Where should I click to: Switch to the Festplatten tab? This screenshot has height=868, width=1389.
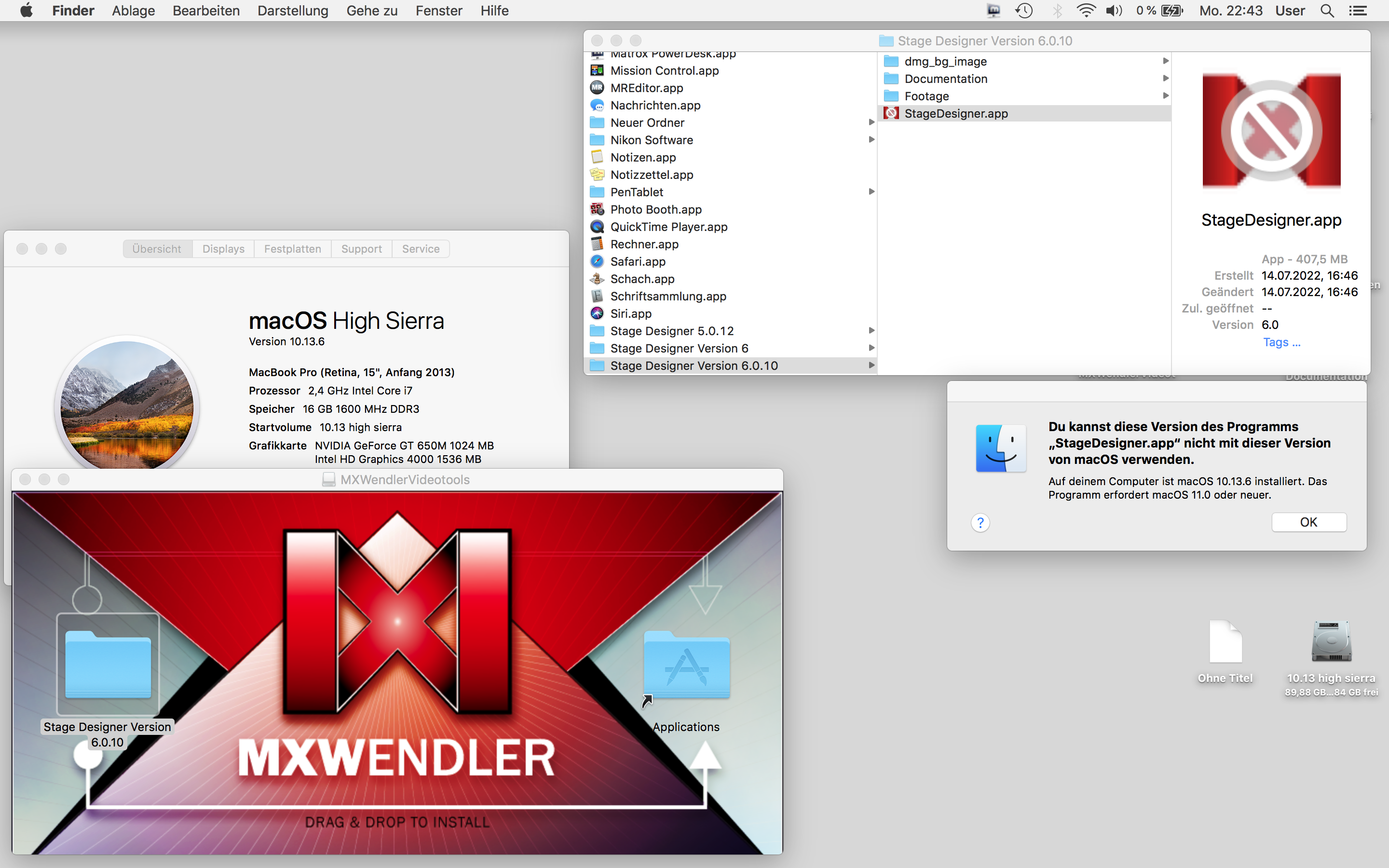[x=293, y=248]
